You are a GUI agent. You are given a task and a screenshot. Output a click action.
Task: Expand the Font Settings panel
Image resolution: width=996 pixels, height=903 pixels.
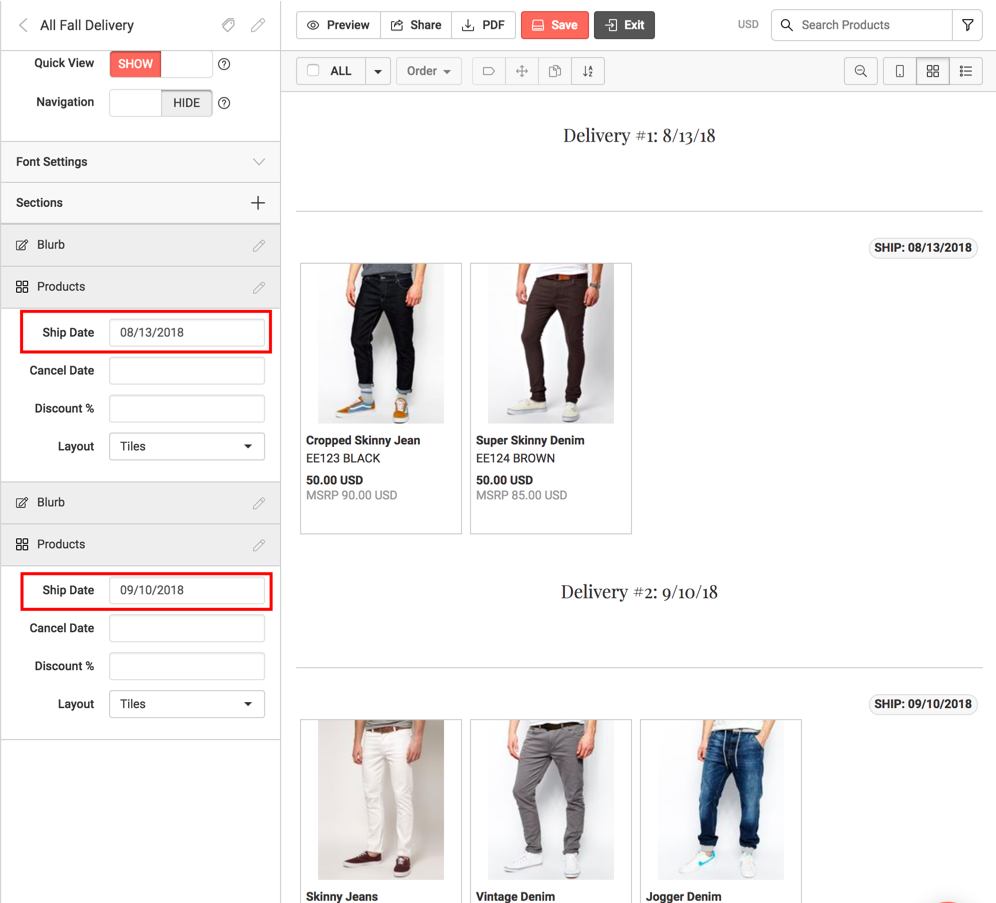pyautogui.click(x=140, y=162)
